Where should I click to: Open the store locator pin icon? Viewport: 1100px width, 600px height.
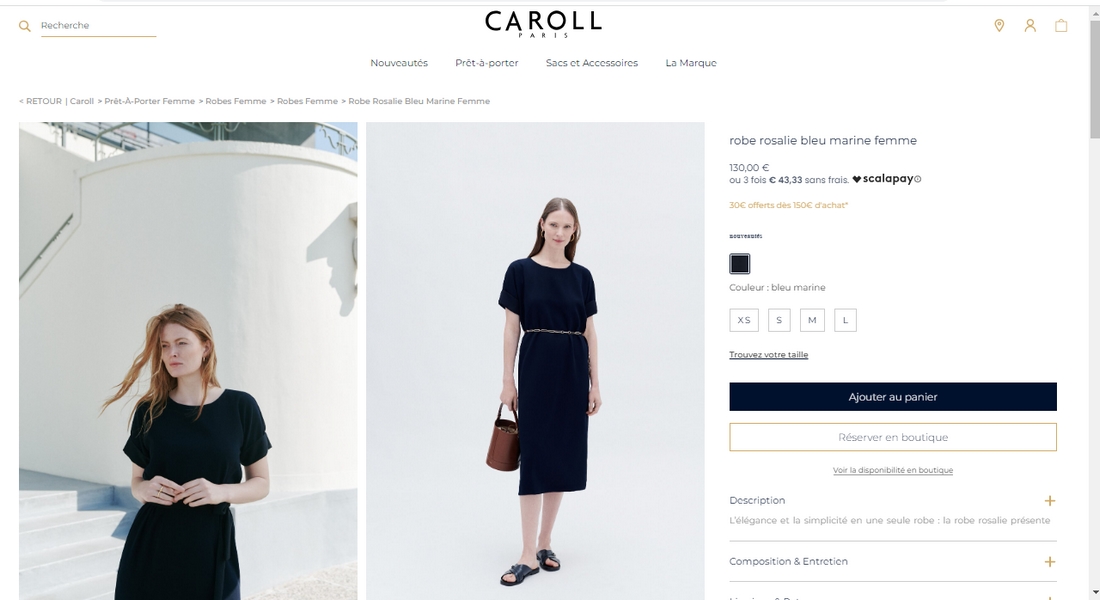pyautogui.click(x=999, y=25)
